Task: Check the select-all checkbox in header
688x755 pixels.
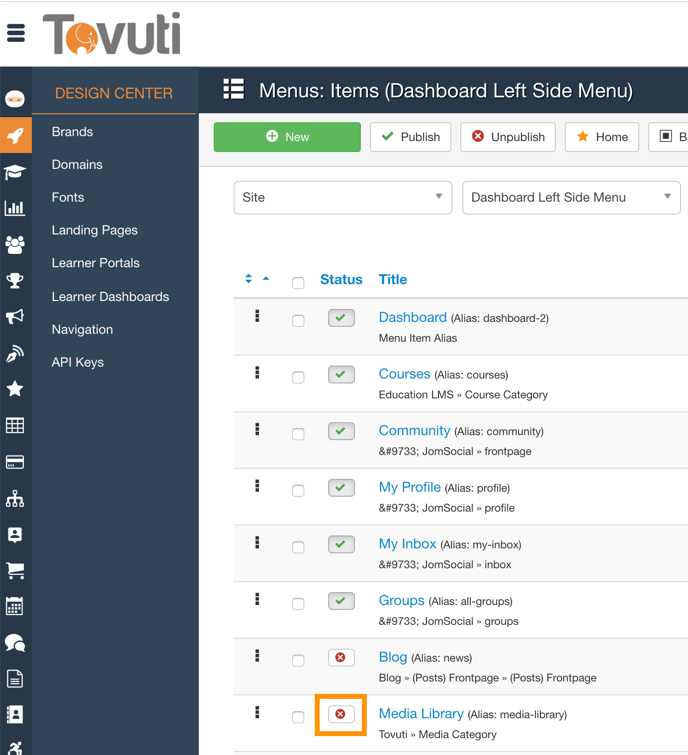Action: point(298,283)
